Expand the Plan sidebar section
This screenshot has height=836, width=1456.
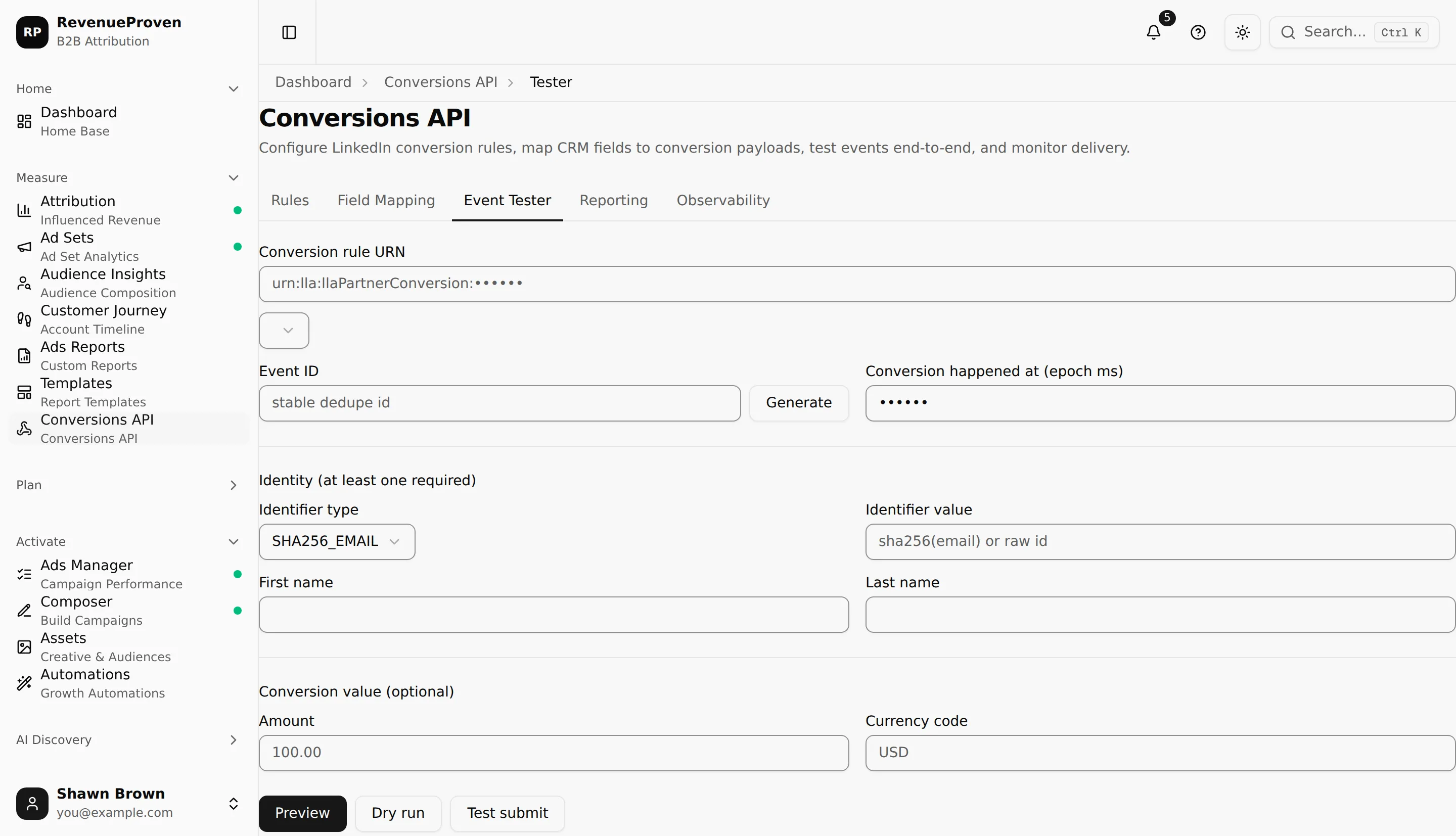[x=233, y=485]
